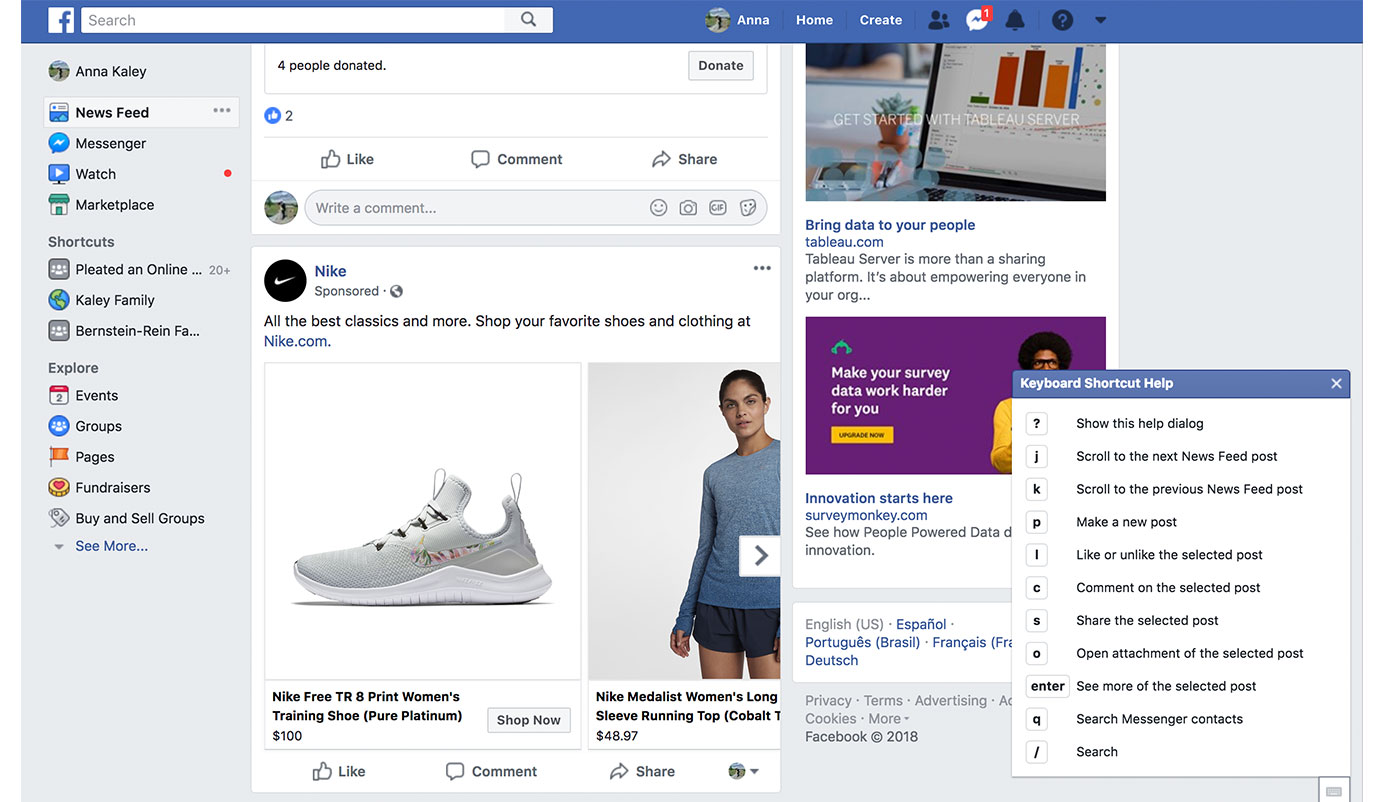
Task: Click the Shop Now button
Action: coord(529,720)
